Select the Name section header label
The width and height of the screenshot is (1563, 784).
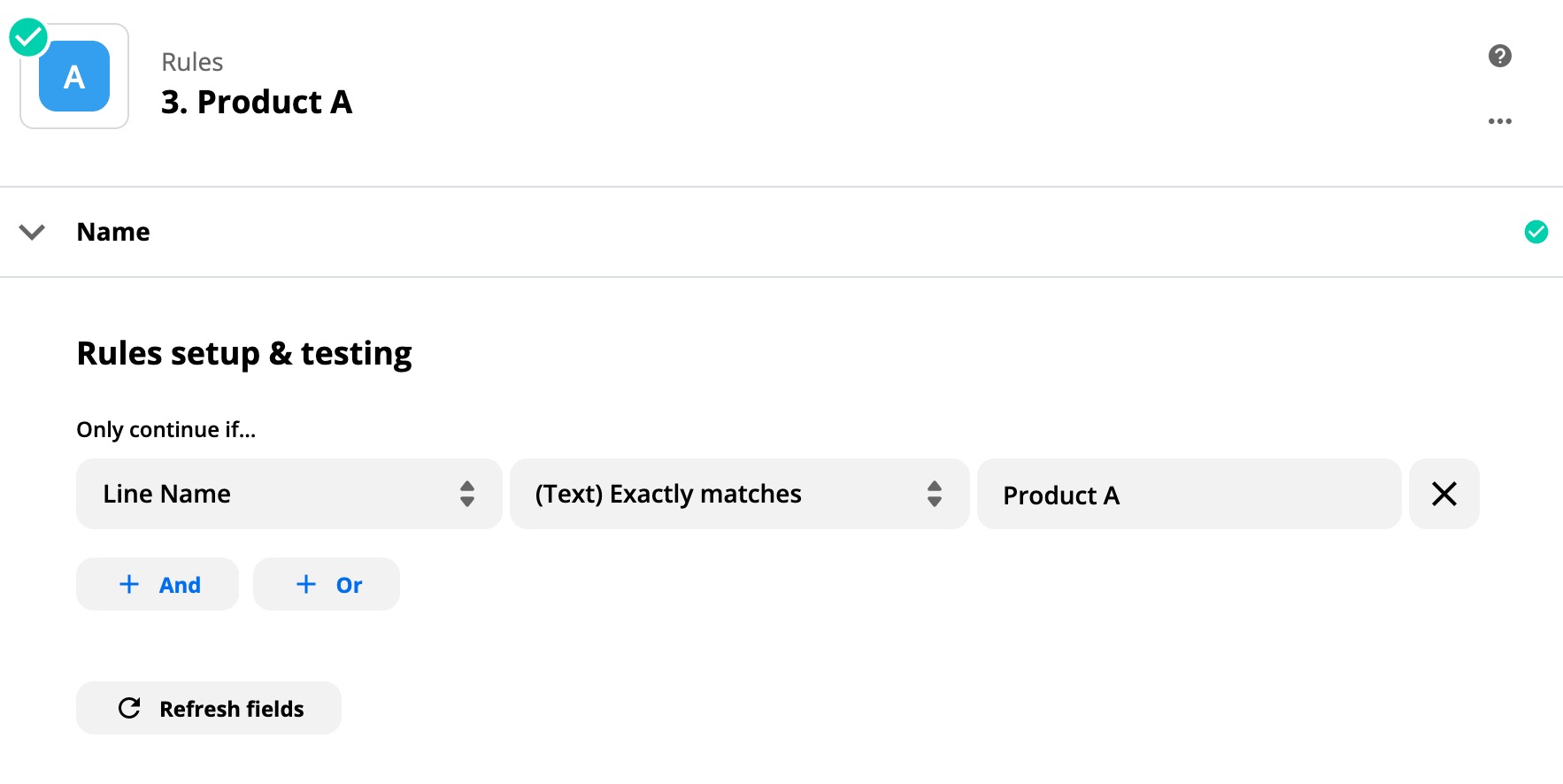[113, 232]
